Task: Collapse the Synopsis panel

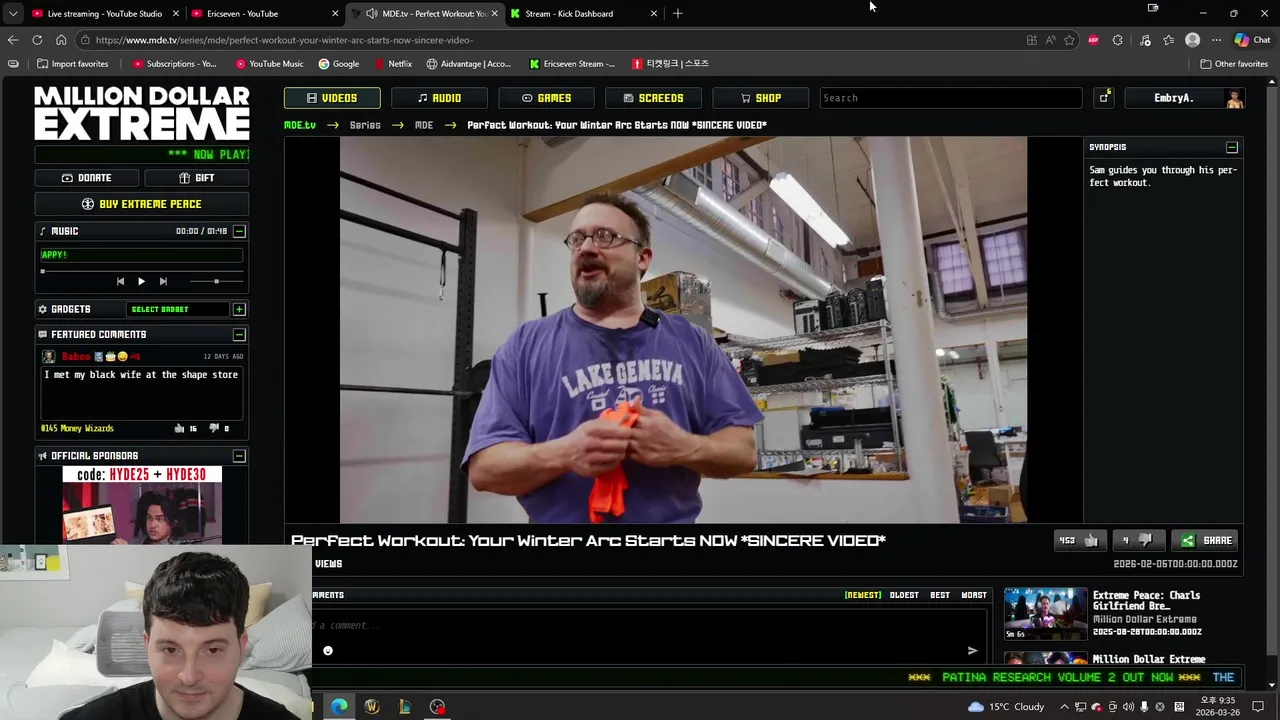Action: 1232,147
